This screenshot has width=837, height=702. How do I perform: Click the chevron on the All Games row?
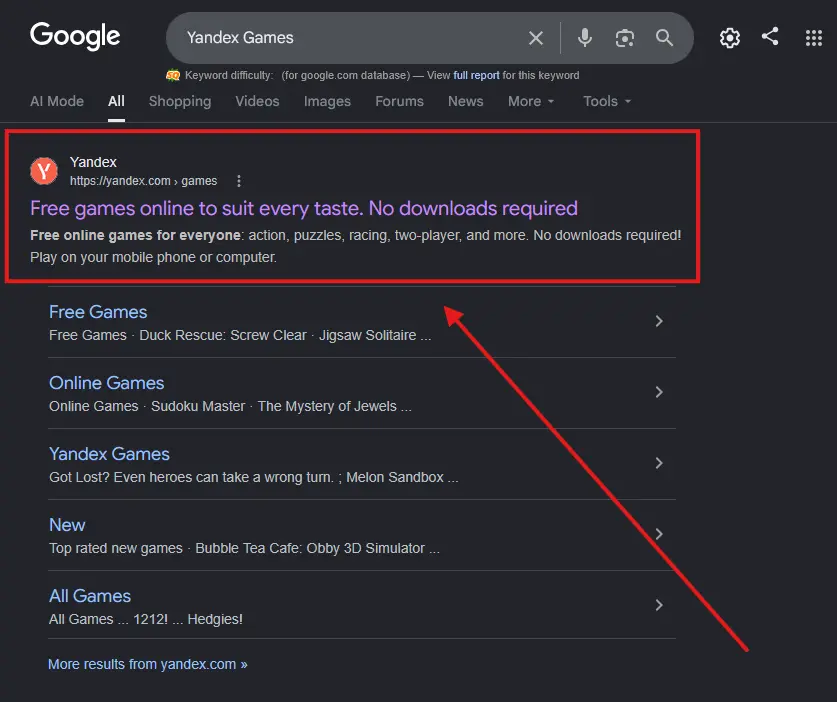(659, 605)
